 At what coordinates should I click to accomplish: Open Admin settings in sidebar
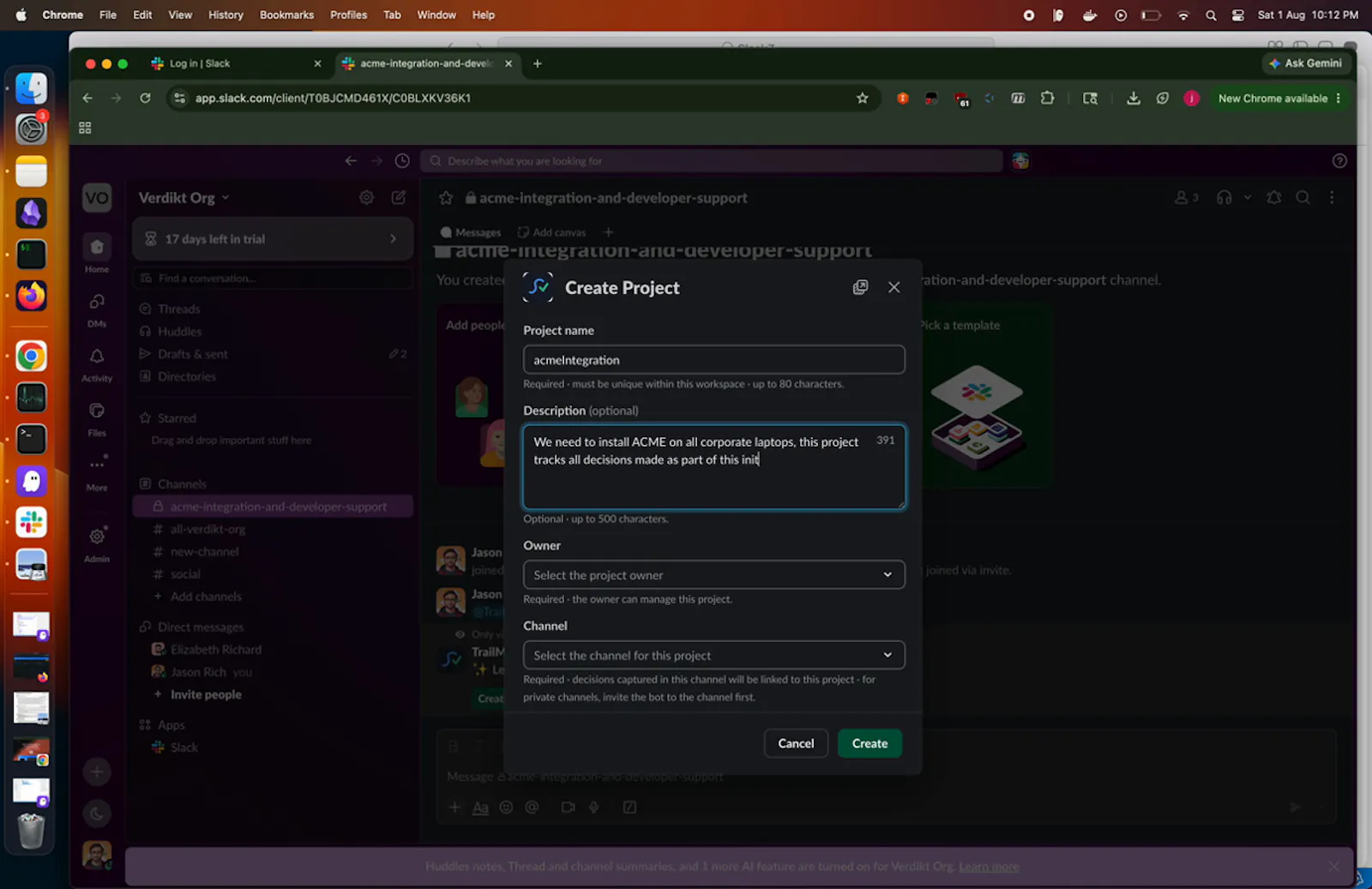point(97,544)
